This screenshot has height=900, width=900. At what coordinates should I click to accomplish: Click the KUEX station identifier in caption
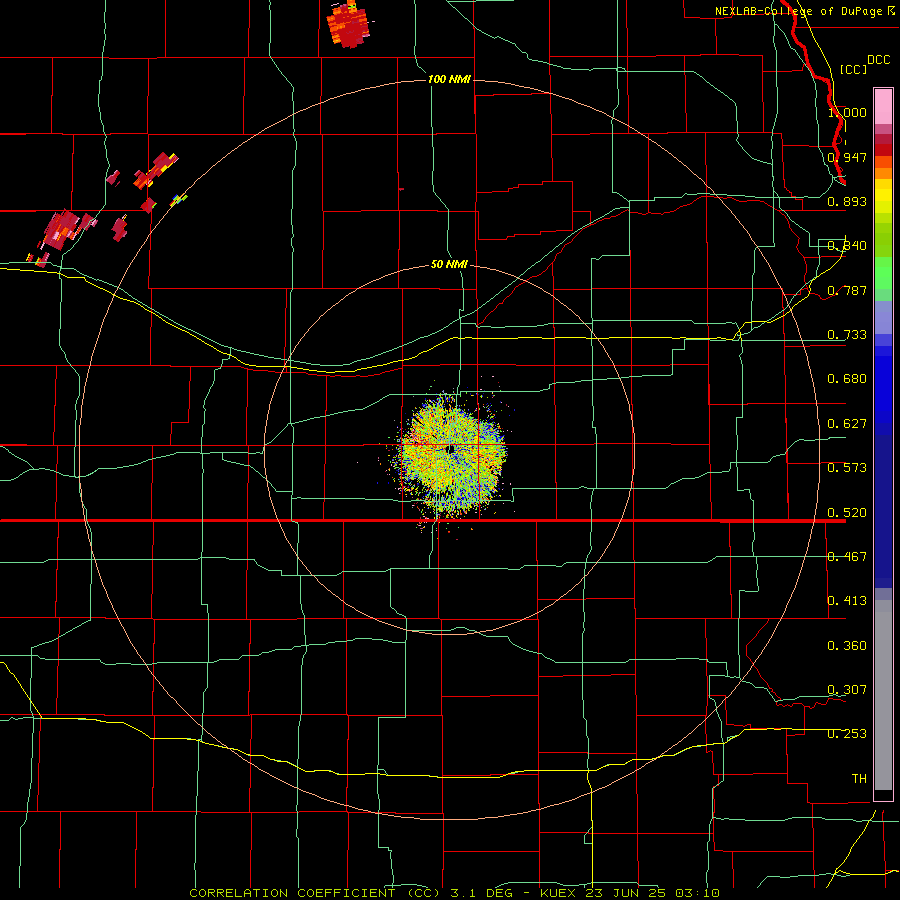coord(560,893)
